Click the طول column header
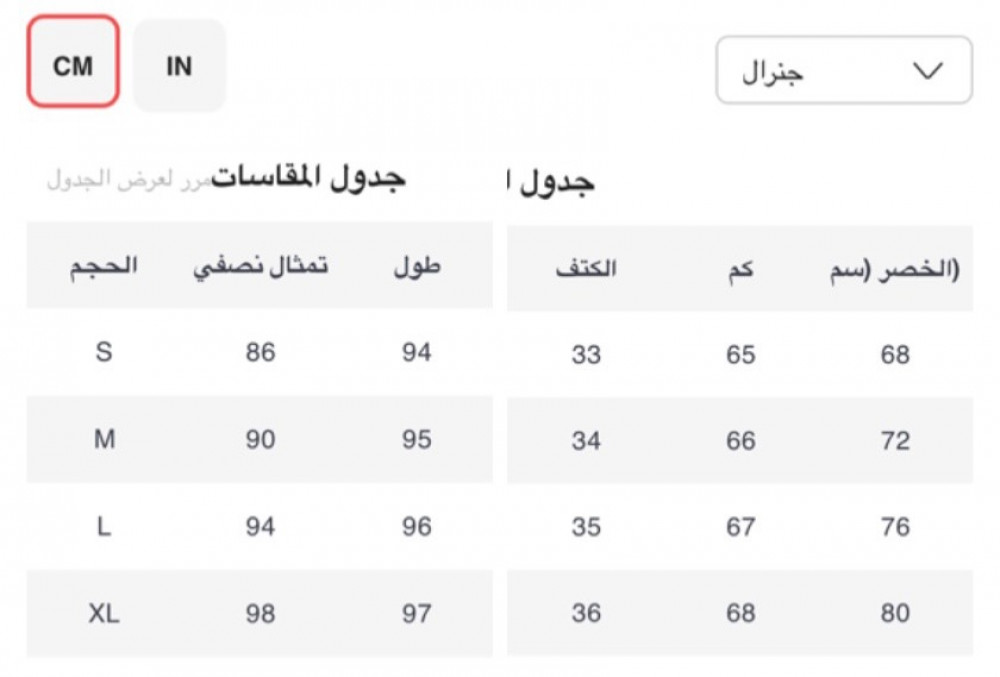Viewport: 1000px width, 677px height. [416, 267]
